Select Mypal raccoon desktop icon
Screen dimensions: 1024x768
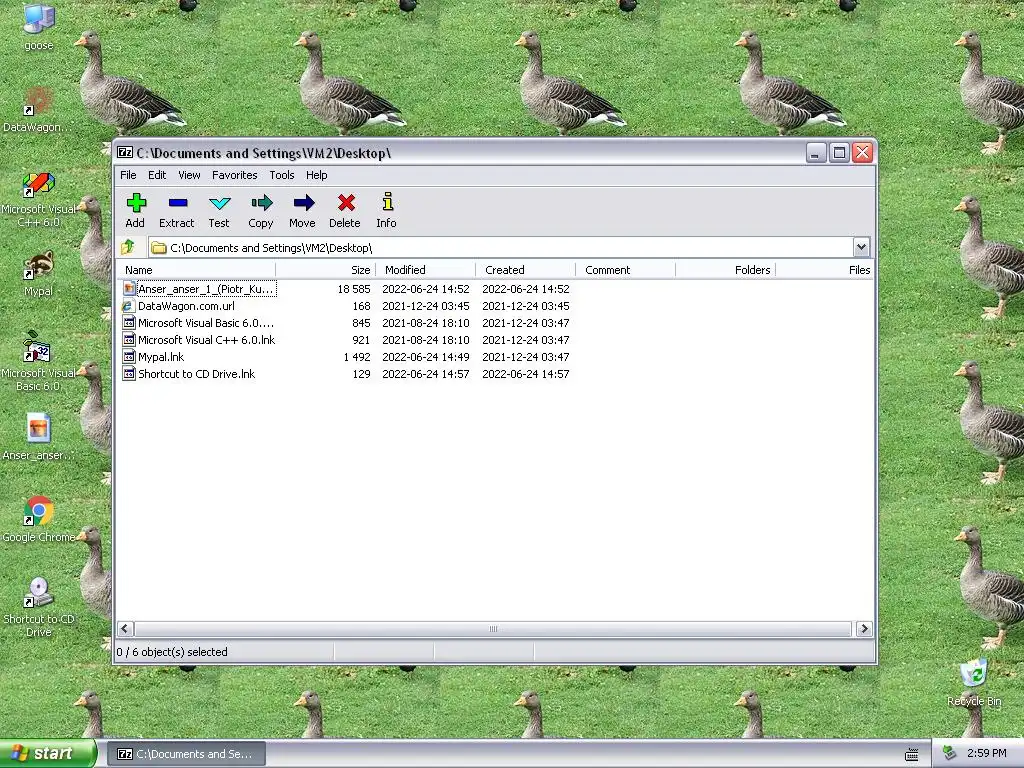[39, 265]
